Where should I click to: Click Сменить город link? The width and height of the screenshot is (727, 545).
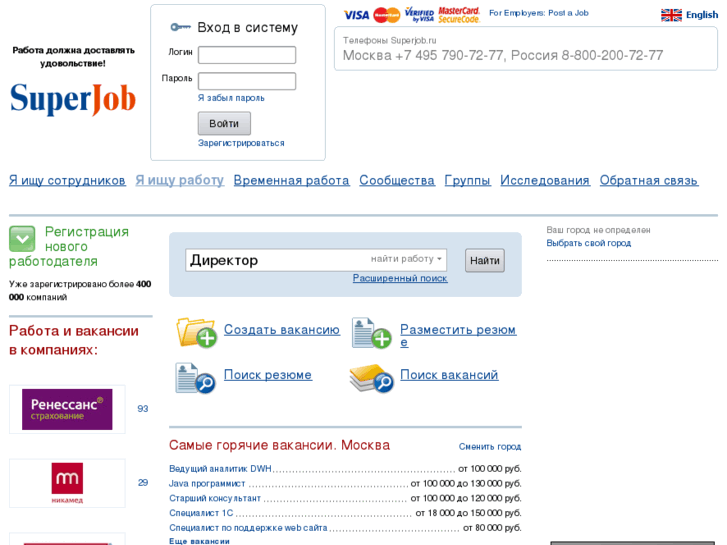(490, 446)
